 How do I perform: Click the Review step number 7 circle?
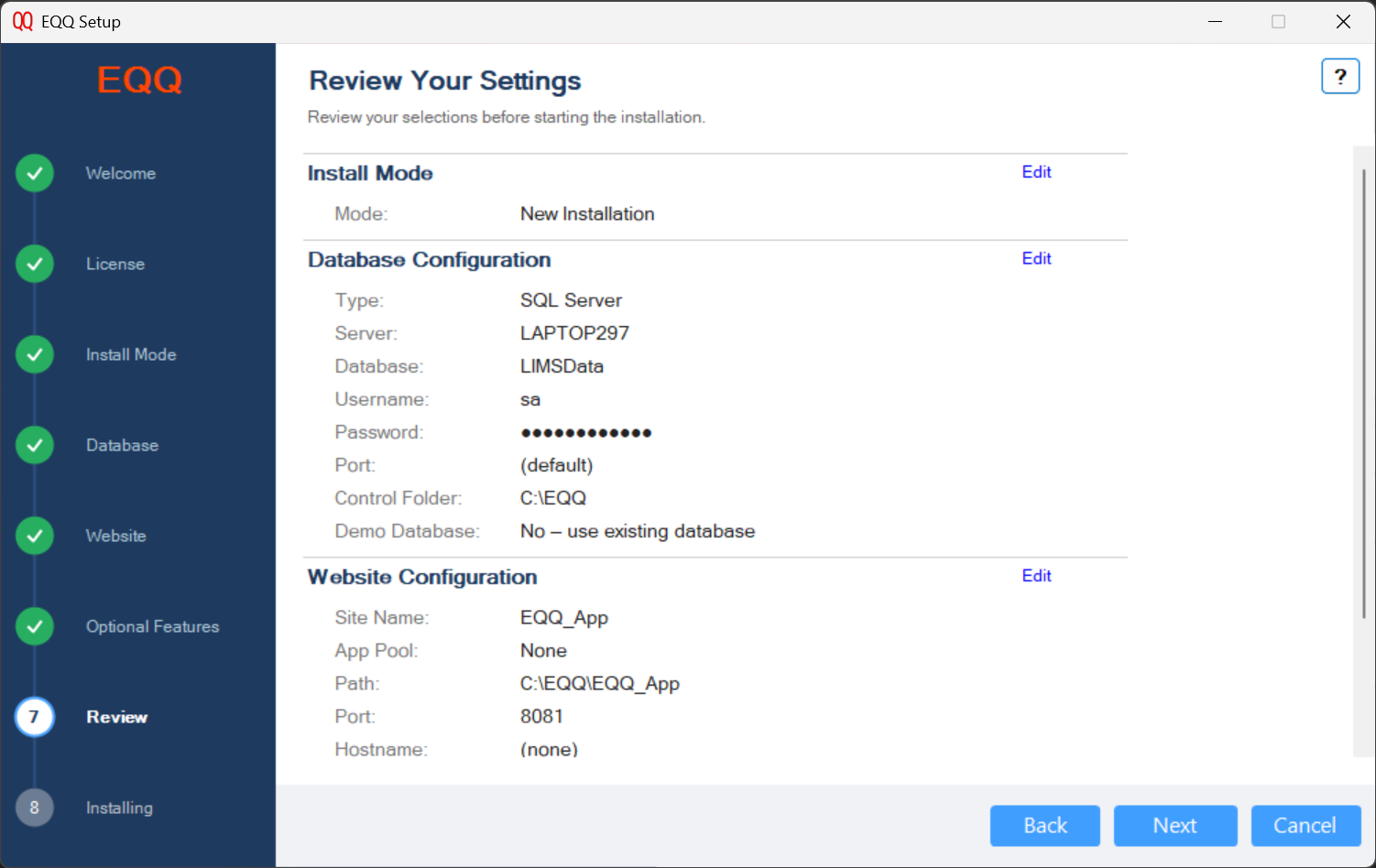34,717
